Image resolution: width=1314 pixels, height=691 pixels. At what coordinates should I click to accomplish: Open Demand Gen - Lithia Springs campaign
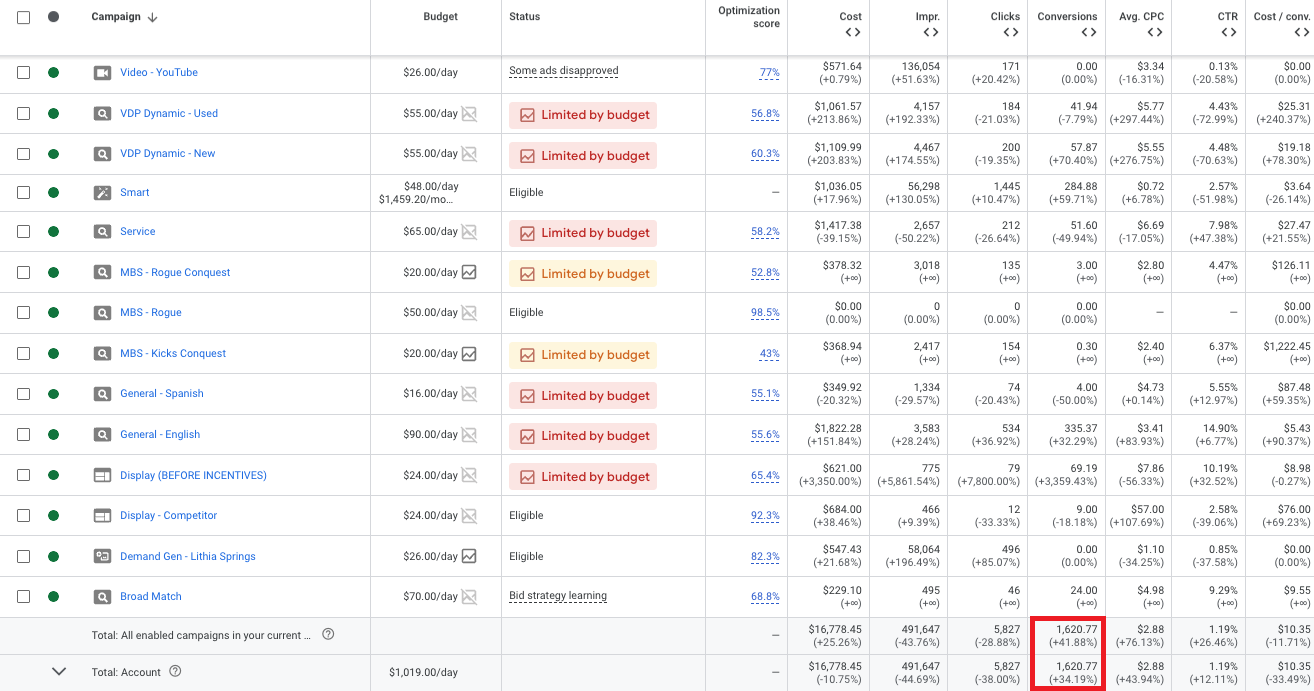pos(188,556)
